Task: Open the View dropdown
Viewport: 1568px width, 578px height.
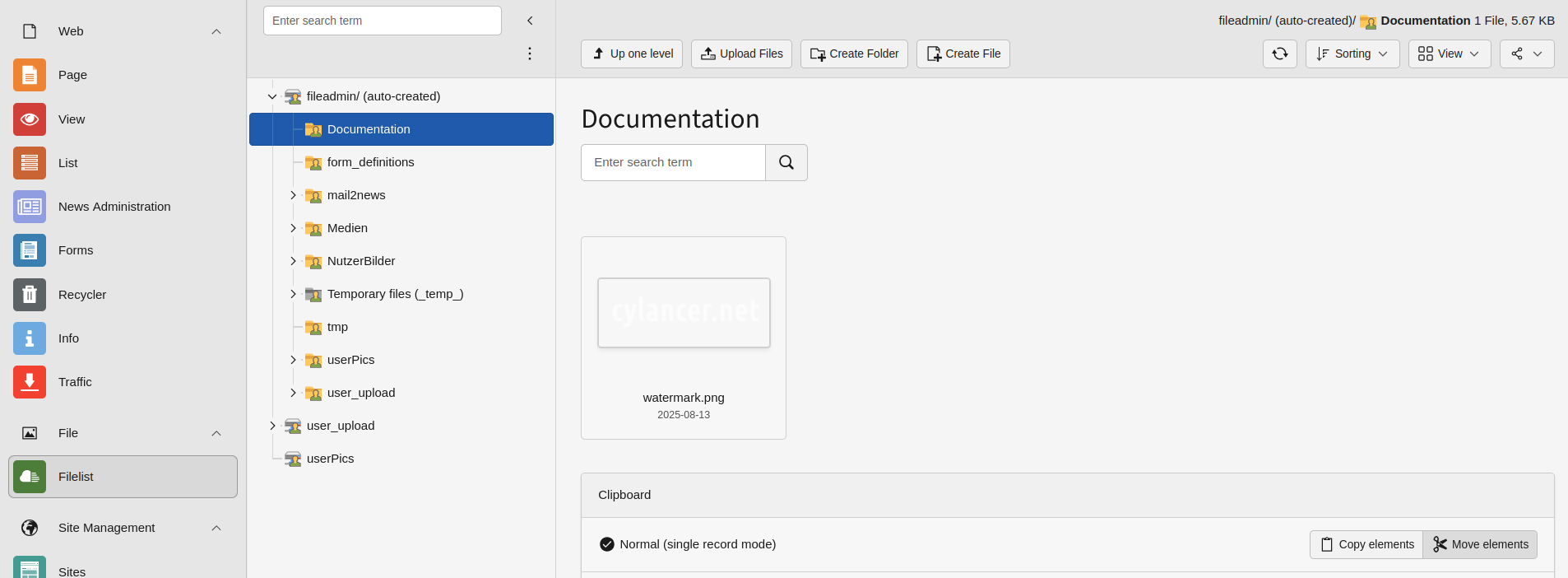Action: [x=1449, y=54]
